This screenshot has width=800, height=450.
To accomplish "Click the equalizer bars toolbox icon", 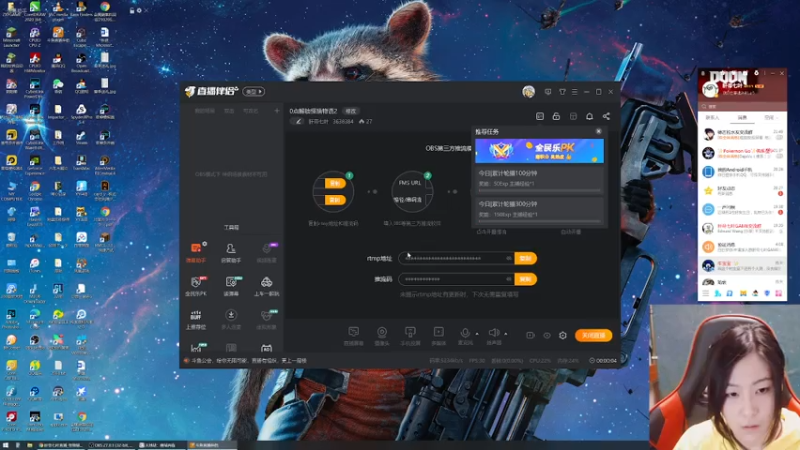I will click(196, 315).
